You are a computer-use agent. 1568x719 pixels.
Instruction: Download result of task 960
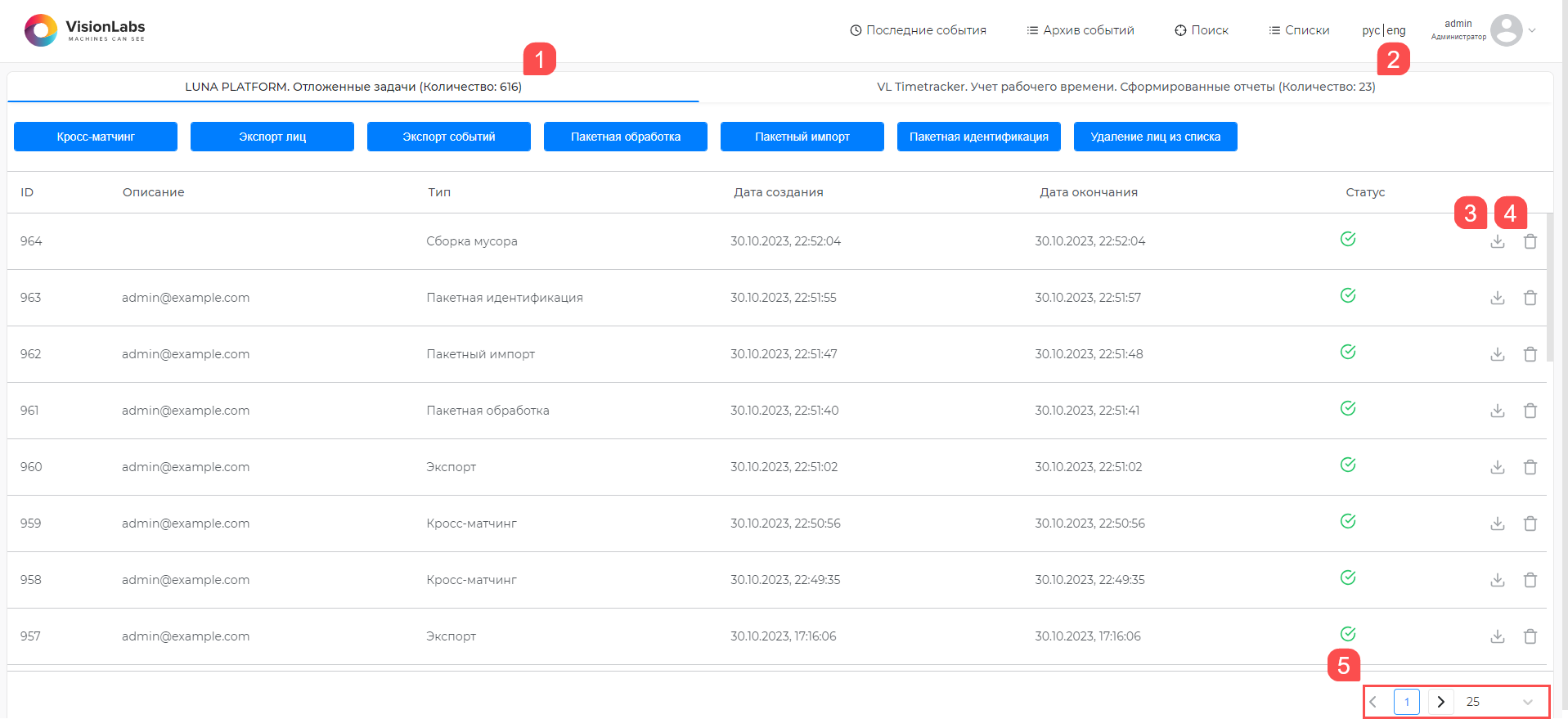point(1497,467)
